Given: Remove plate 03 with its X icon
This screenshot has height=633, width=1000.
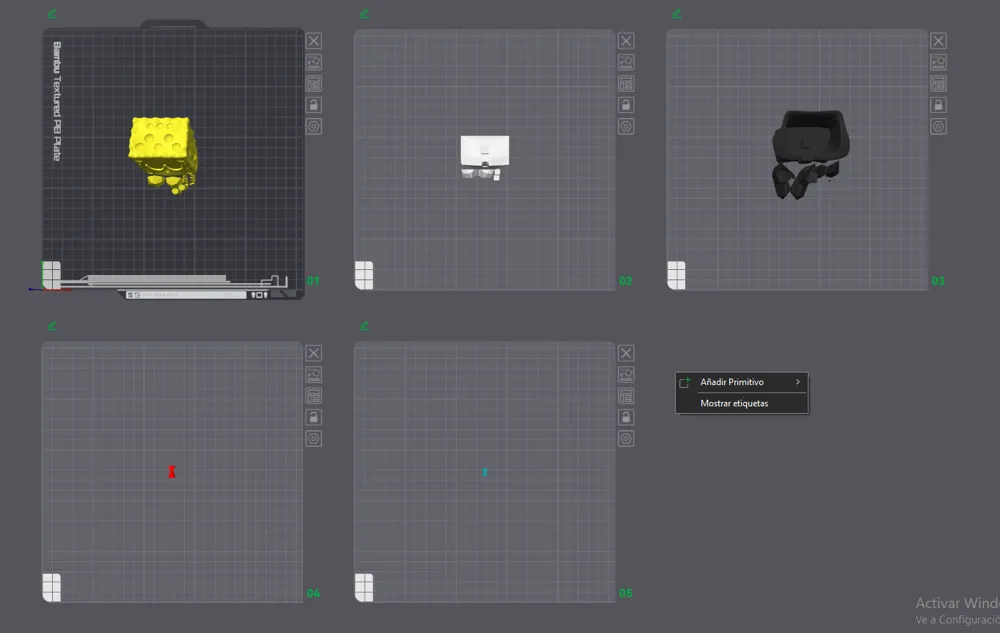Looking at the screenshot, I should [x=938, y=41].
